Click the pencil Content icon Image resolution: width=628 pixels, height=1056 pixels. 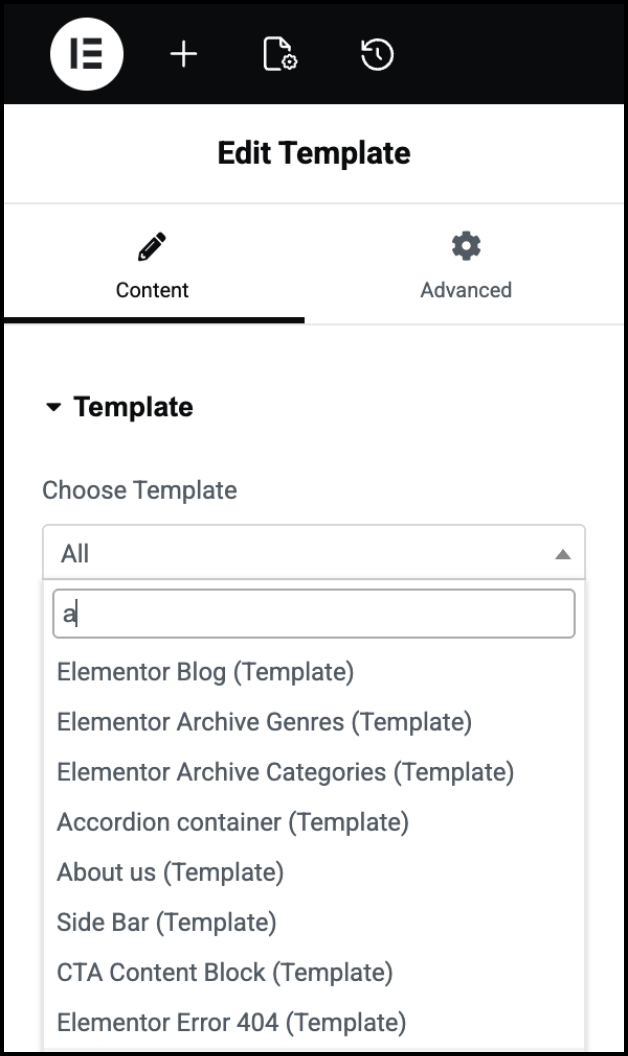tap(152, 246)
